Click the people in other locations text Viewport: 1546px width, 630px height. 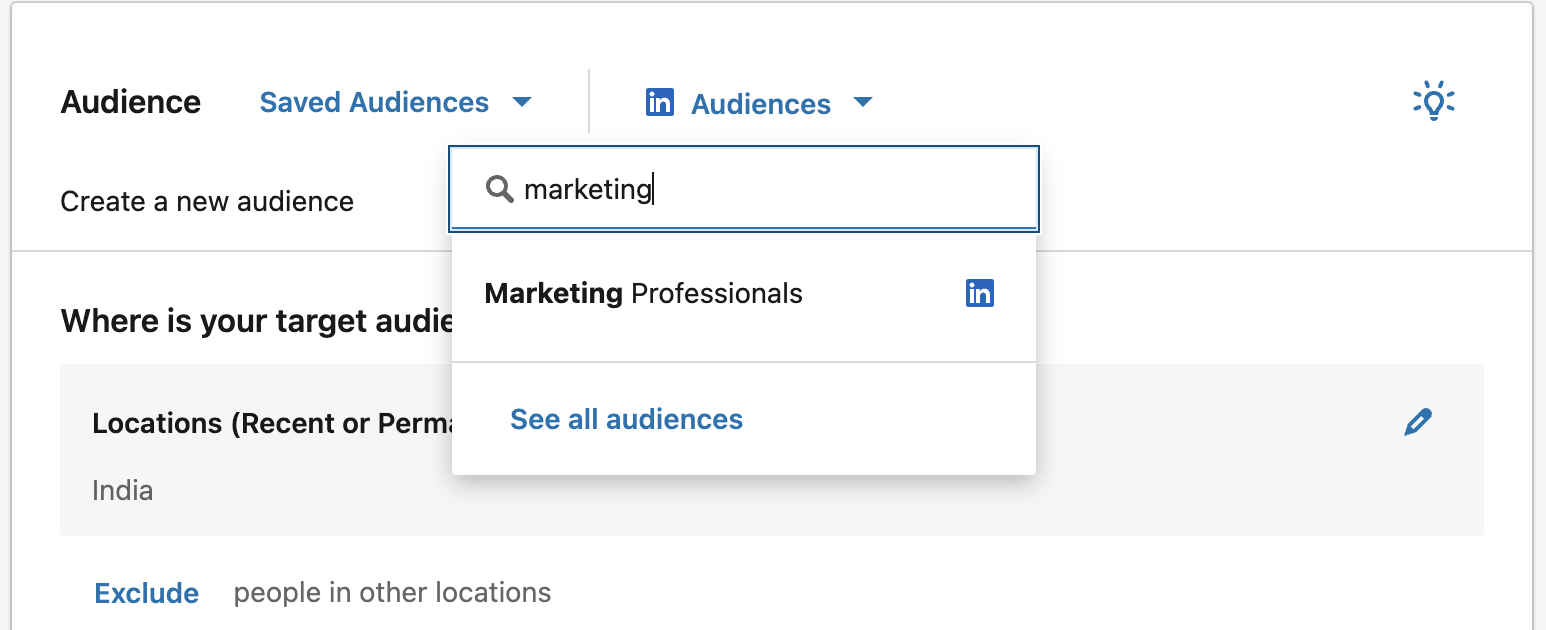392,593
